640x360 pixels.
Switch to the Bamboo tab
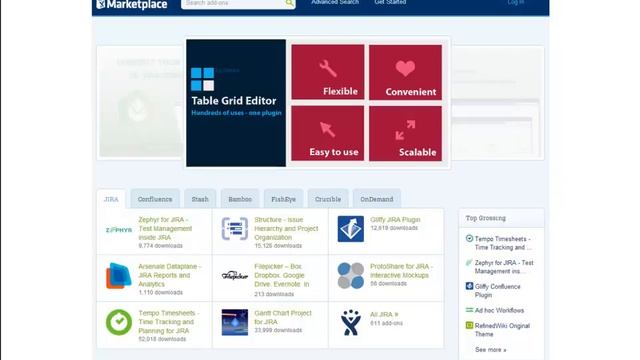pos(240,199)
